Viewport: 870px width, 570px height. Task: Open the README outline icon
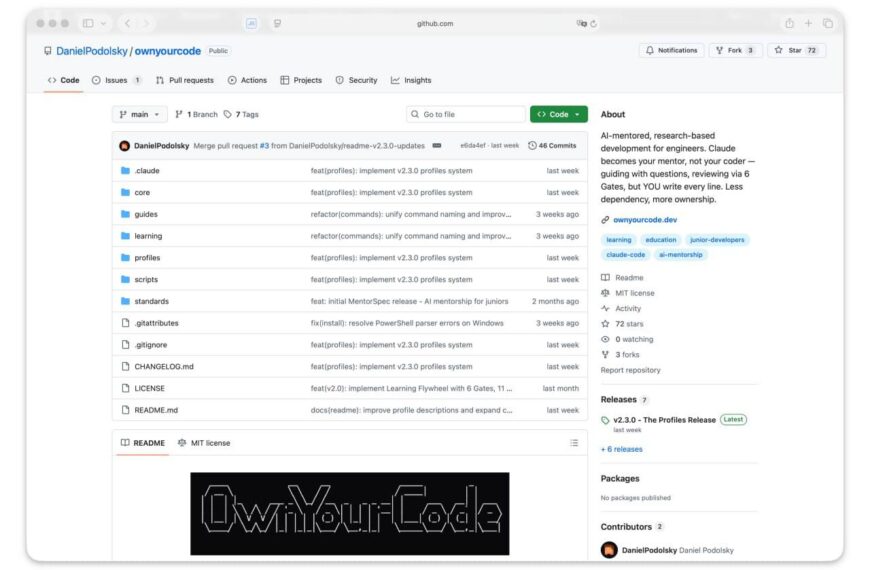[x=574, y=443]
